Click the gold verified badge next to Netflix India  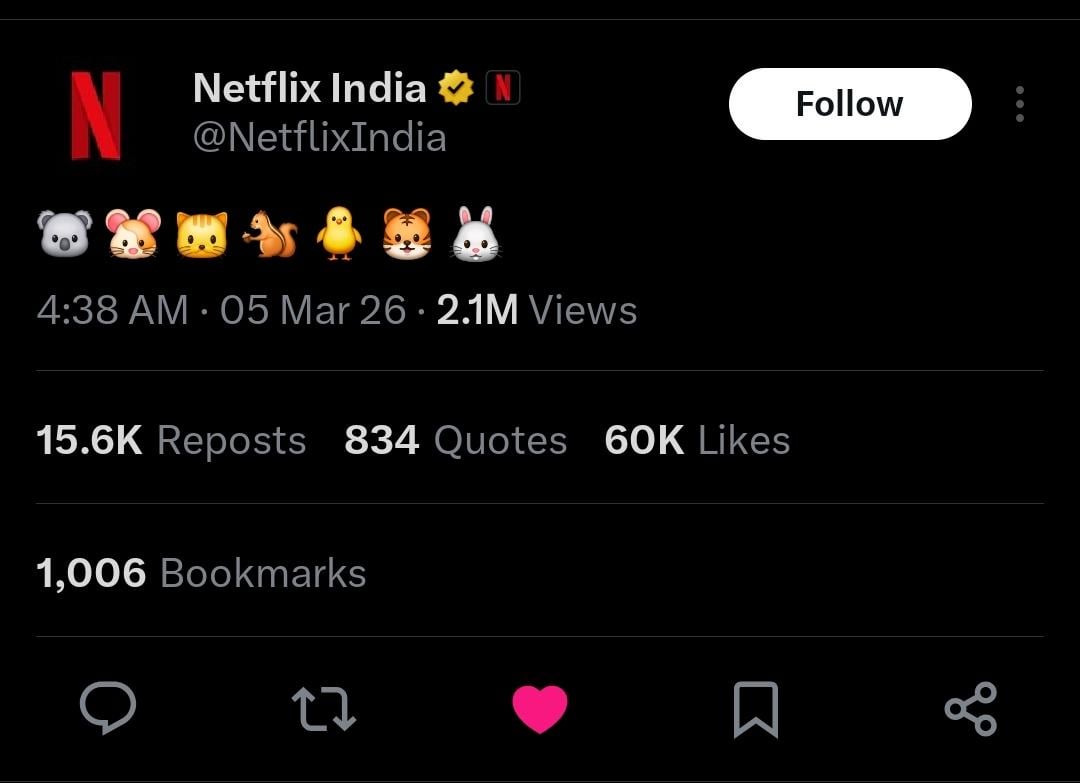(457, 87)
